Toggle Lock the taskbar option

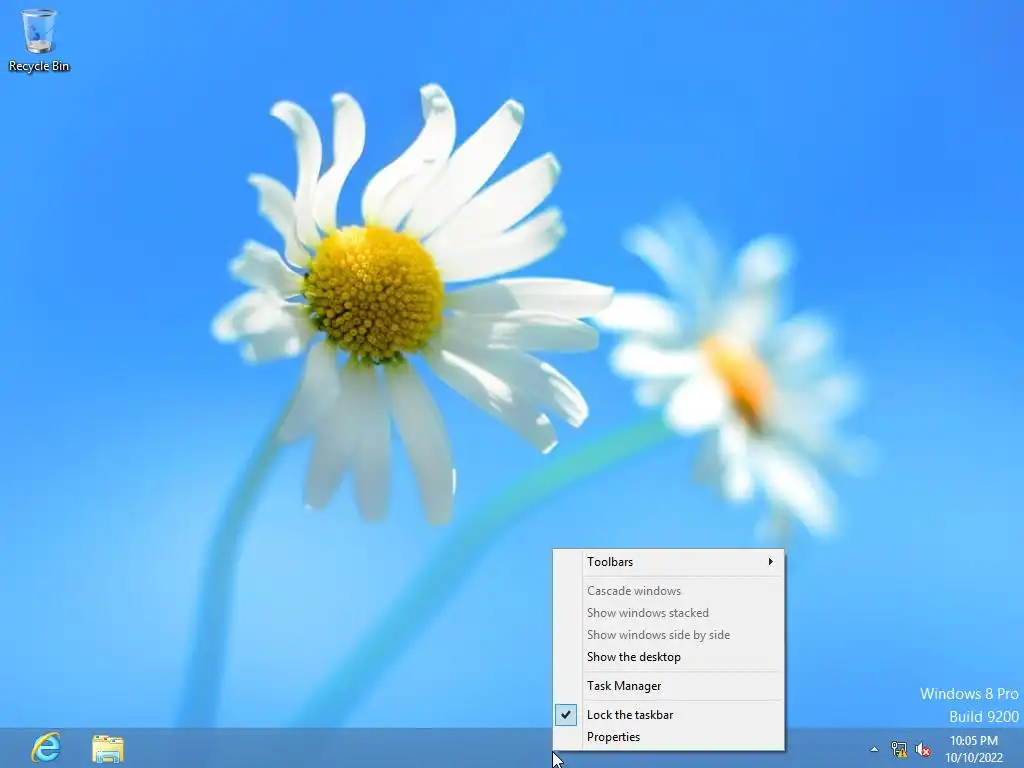669,714
